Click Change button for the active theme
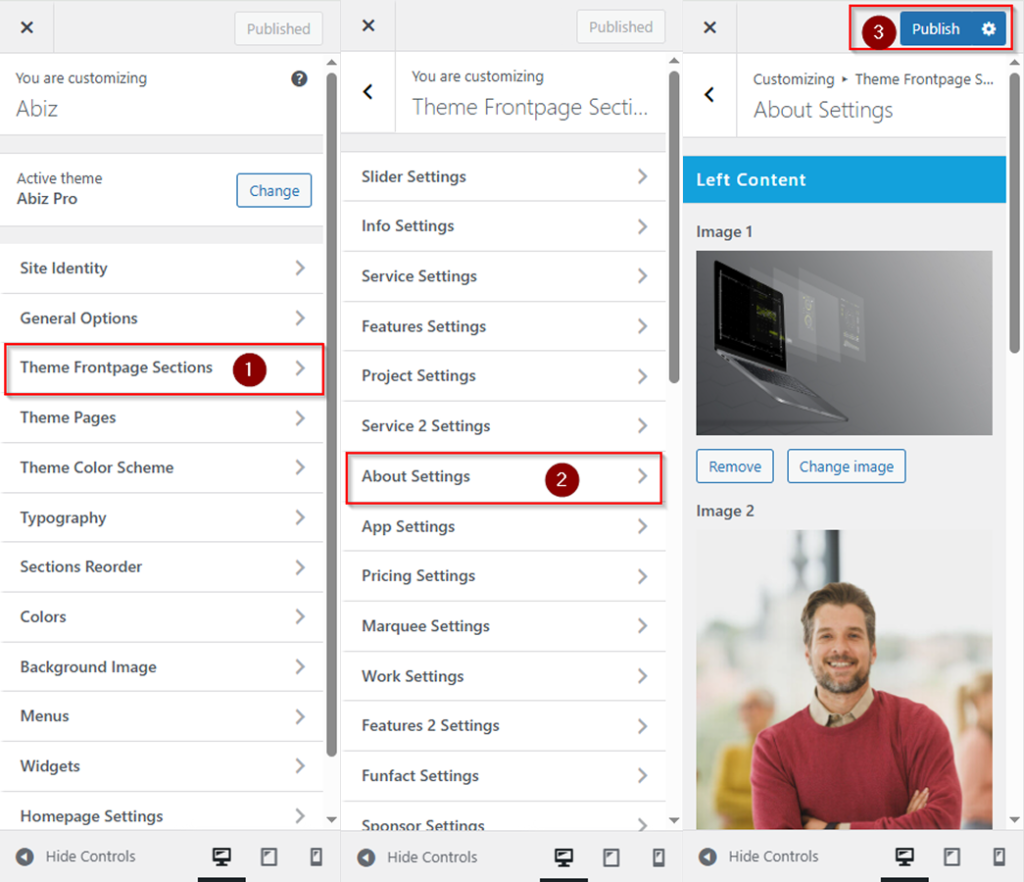 pyautogui.click(x=274, y=191)
